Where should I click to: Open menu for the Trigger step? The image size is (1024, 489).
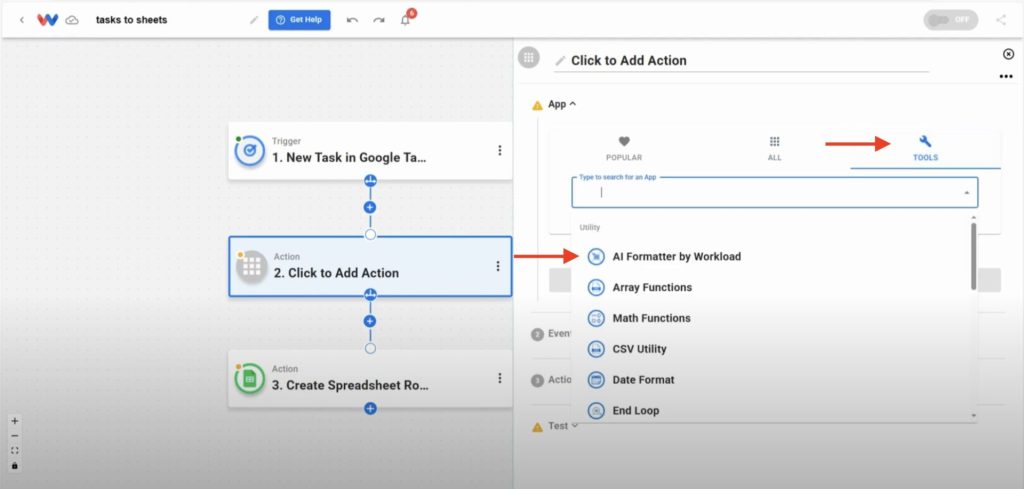click(500, 151)
